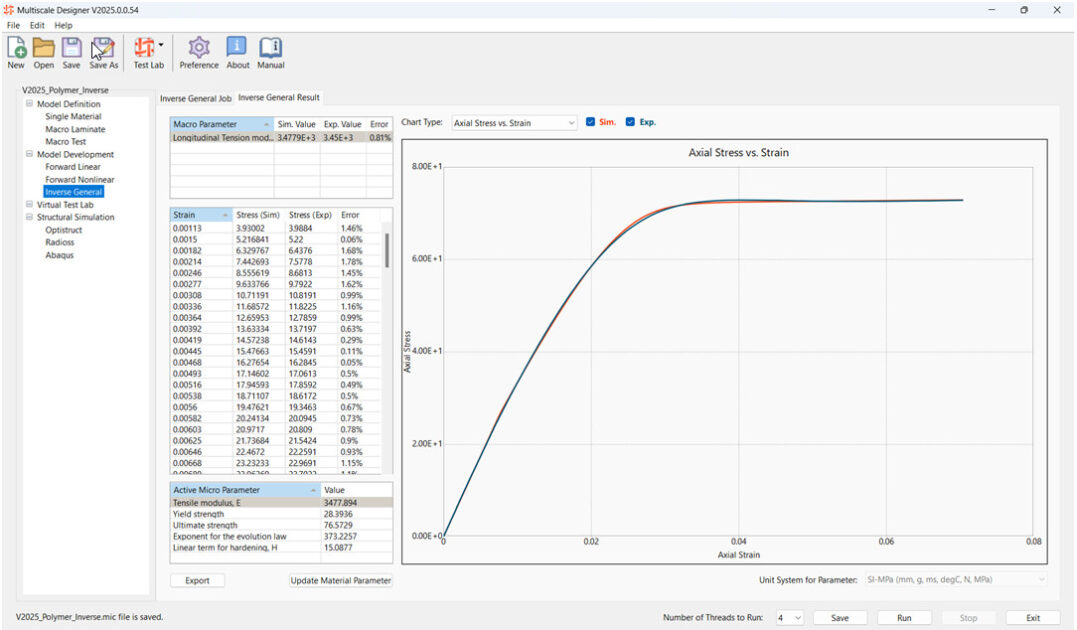The image size is (1077, 630).
Task: Click the Save As toolbar icon
Action: point(103,48)
